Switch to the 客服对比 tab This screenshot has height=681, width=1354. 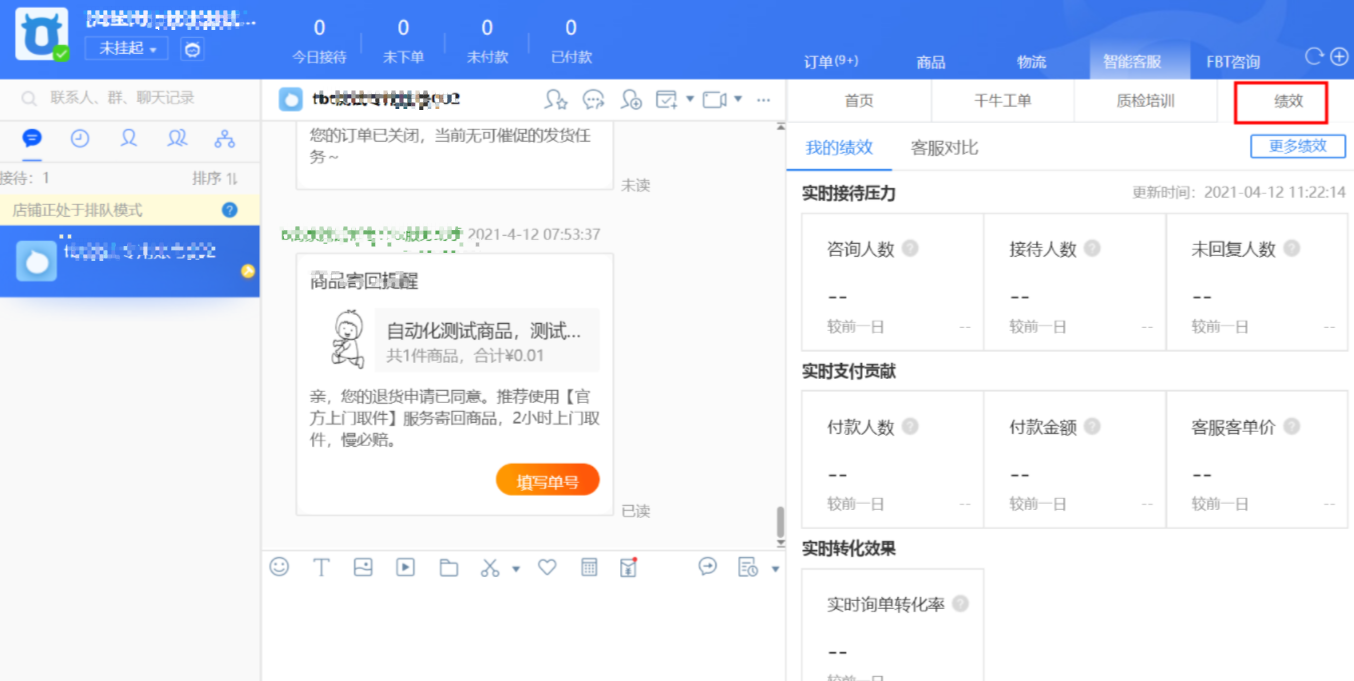pos(944,148)
